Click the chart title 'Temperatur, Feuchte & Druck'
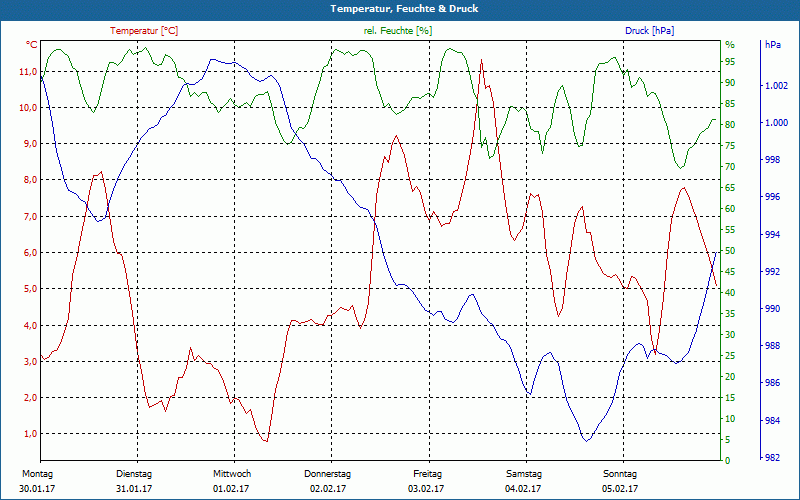 404,9
